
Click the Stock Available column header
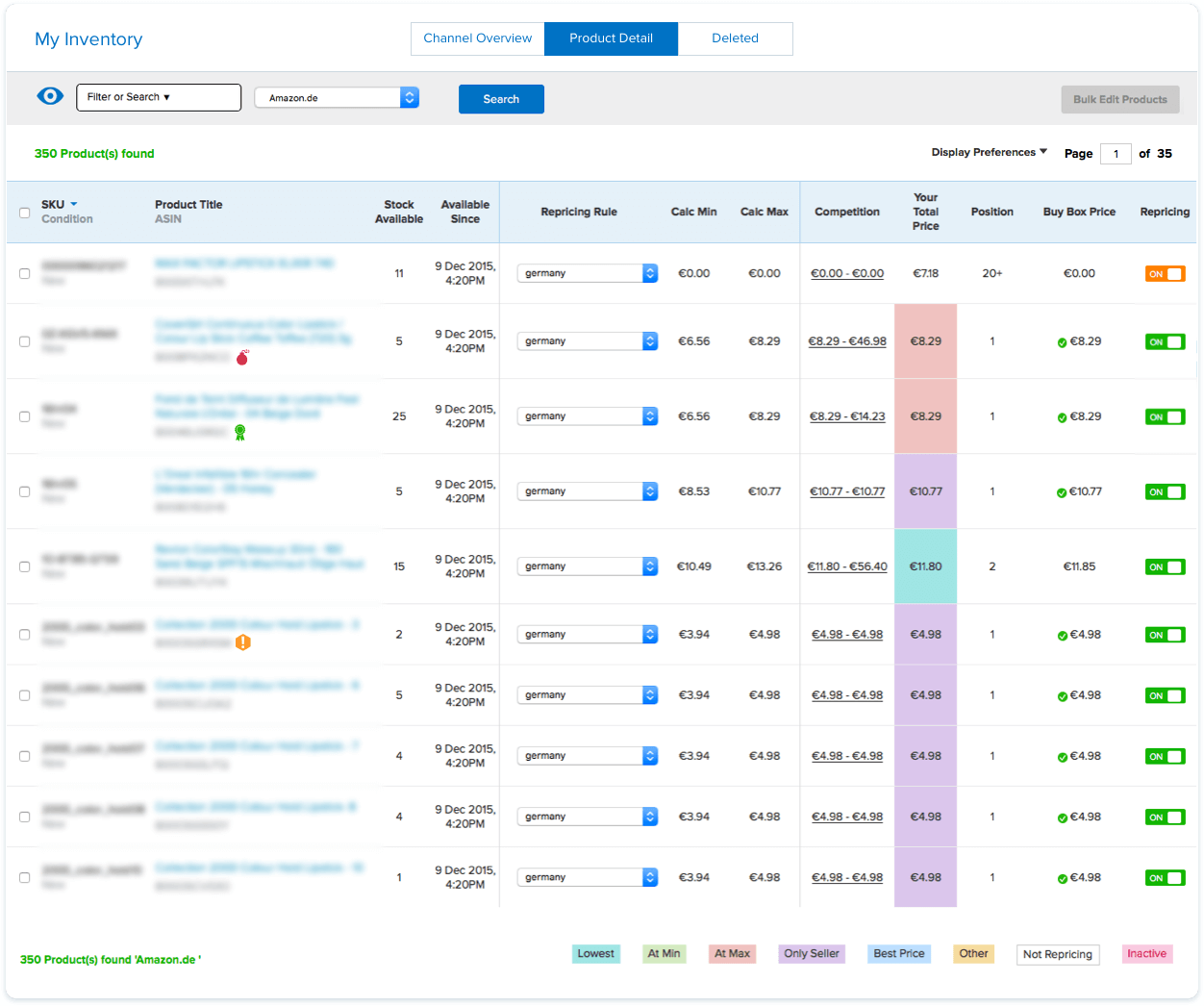[x=399, y=212]
